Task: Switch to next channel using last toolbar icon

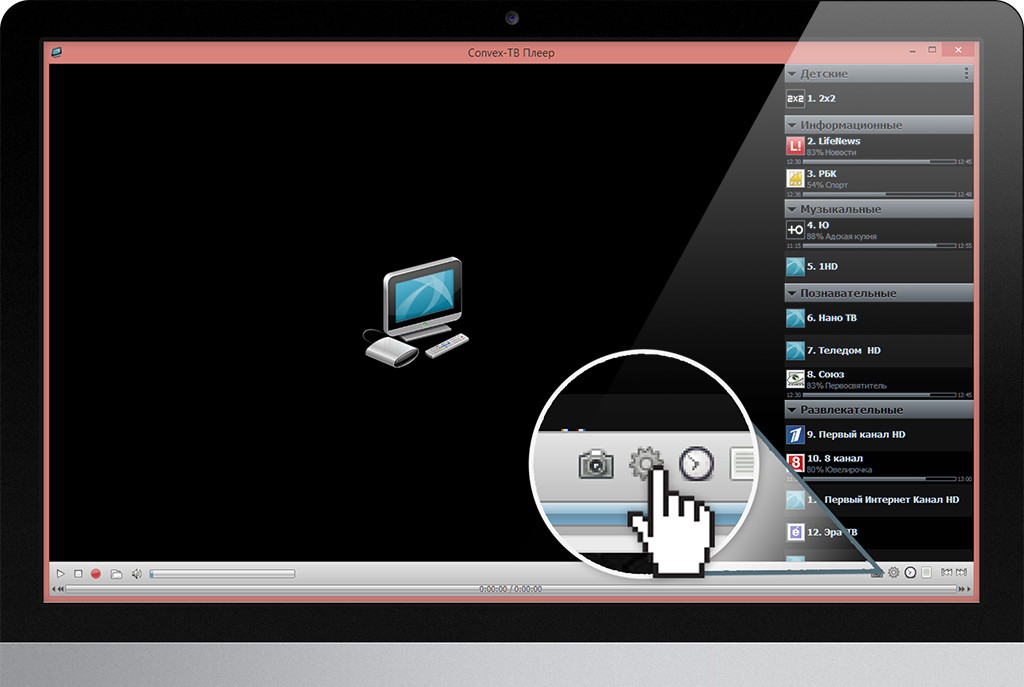Action: [x=962, y=572]
